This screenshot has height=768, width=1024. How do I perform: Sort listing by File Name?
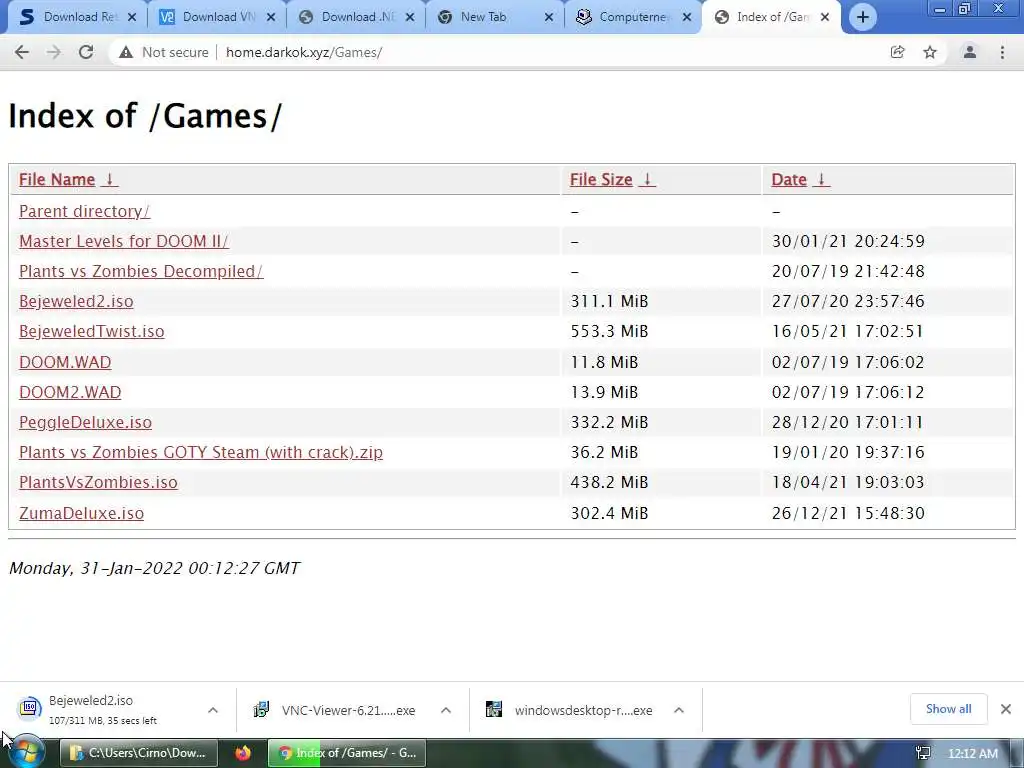click(x=57, y=180)
